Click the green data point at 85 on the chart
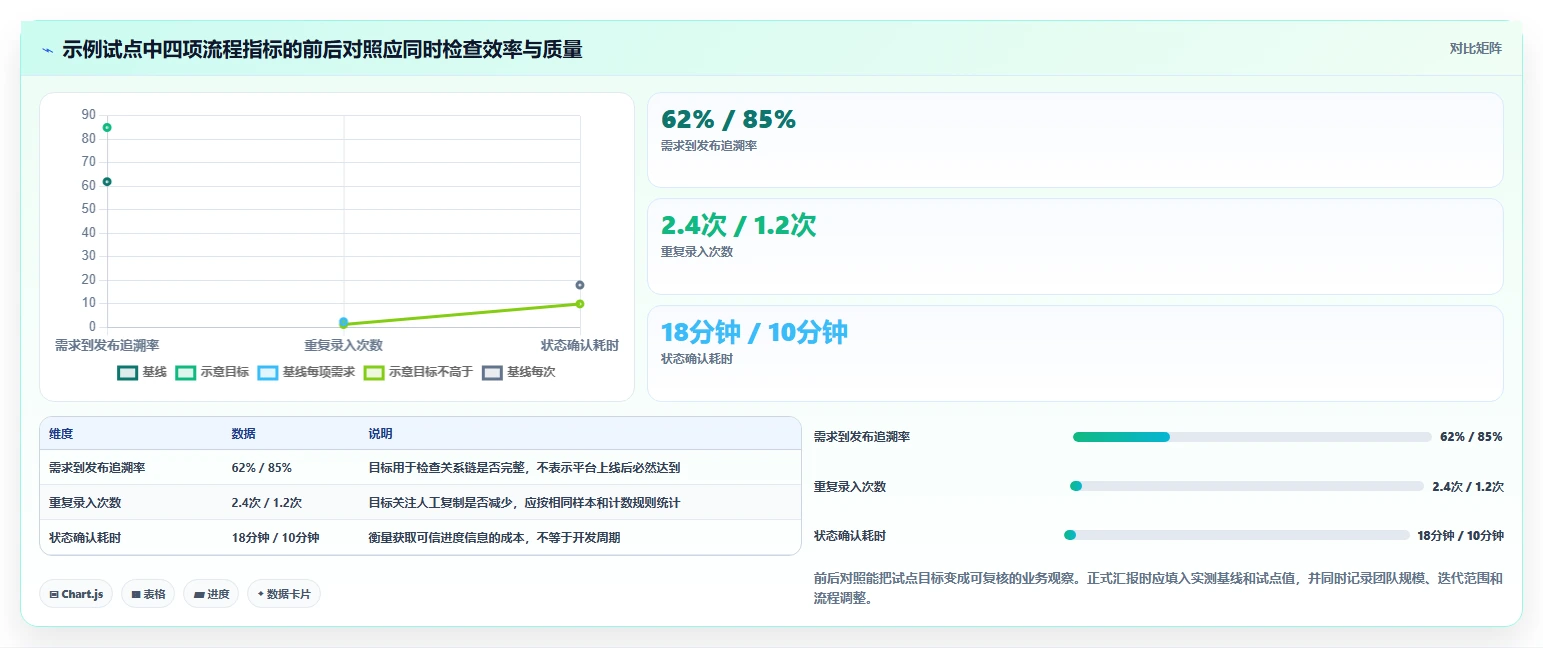This screenshot has height=648, width=1543. [x=107, y=127]
